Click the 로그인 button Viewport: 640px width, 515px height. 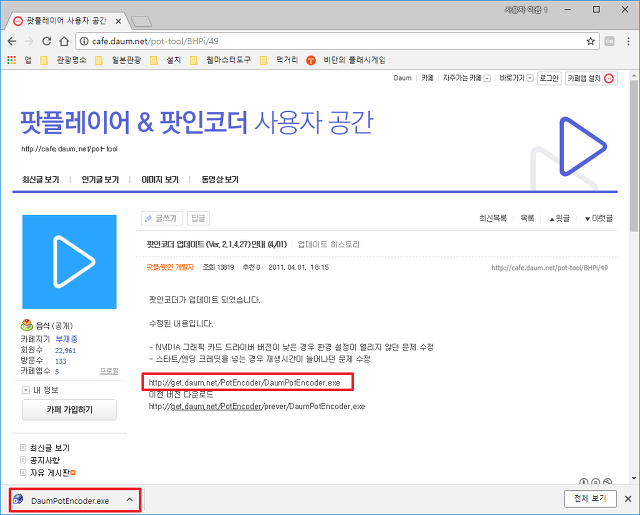coord(549,78)
